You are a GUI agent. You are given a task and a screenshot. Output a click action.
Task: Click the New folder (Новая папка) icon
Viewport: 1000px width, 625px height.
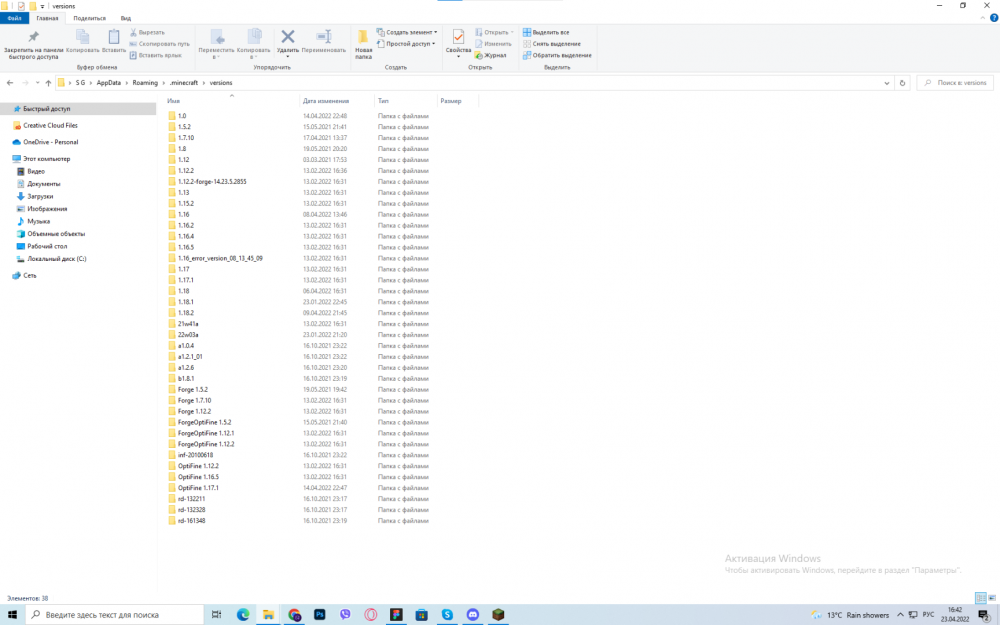(363, 37)
